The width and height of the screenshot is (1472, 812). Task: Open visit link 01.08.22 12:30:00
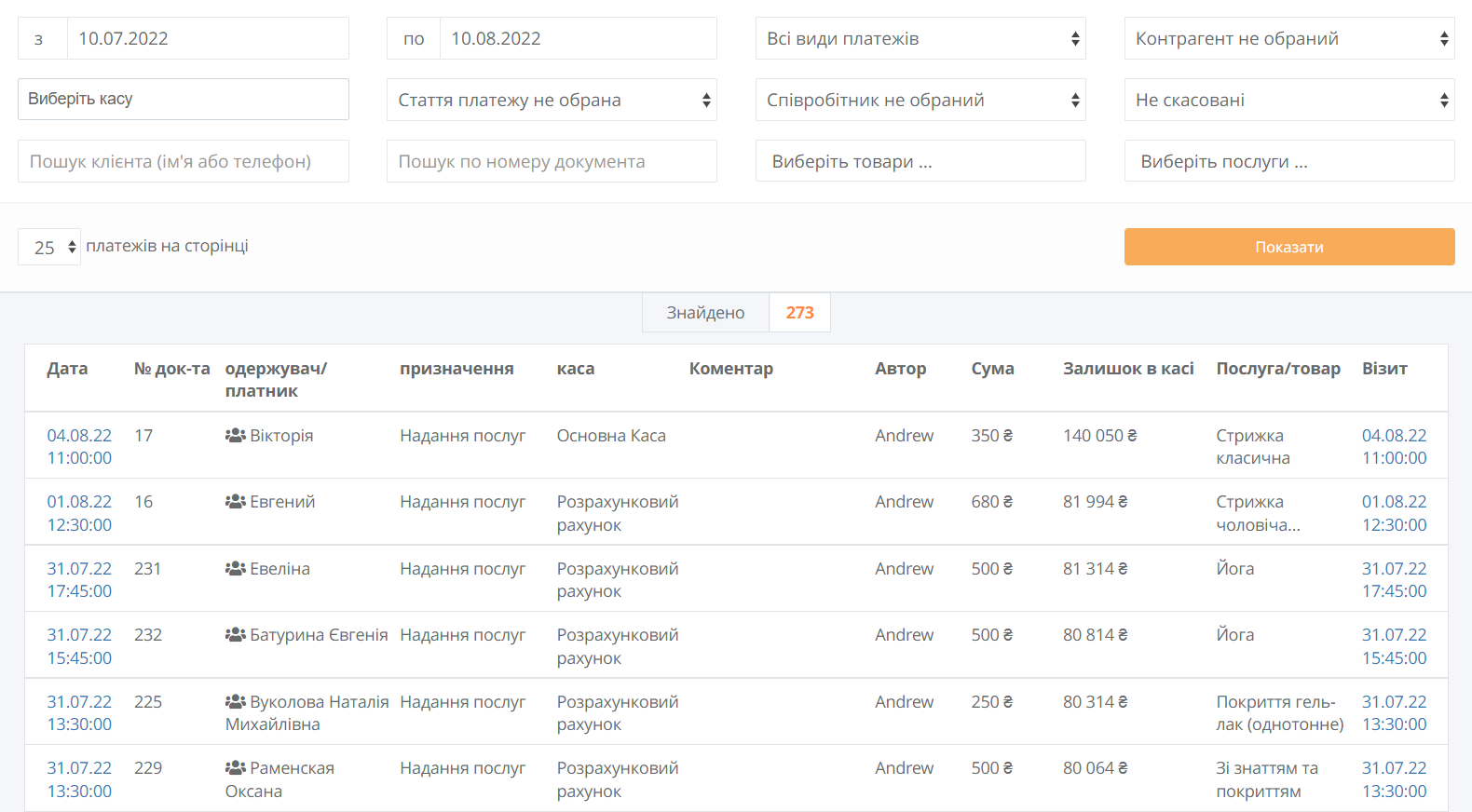[1394, 513]
